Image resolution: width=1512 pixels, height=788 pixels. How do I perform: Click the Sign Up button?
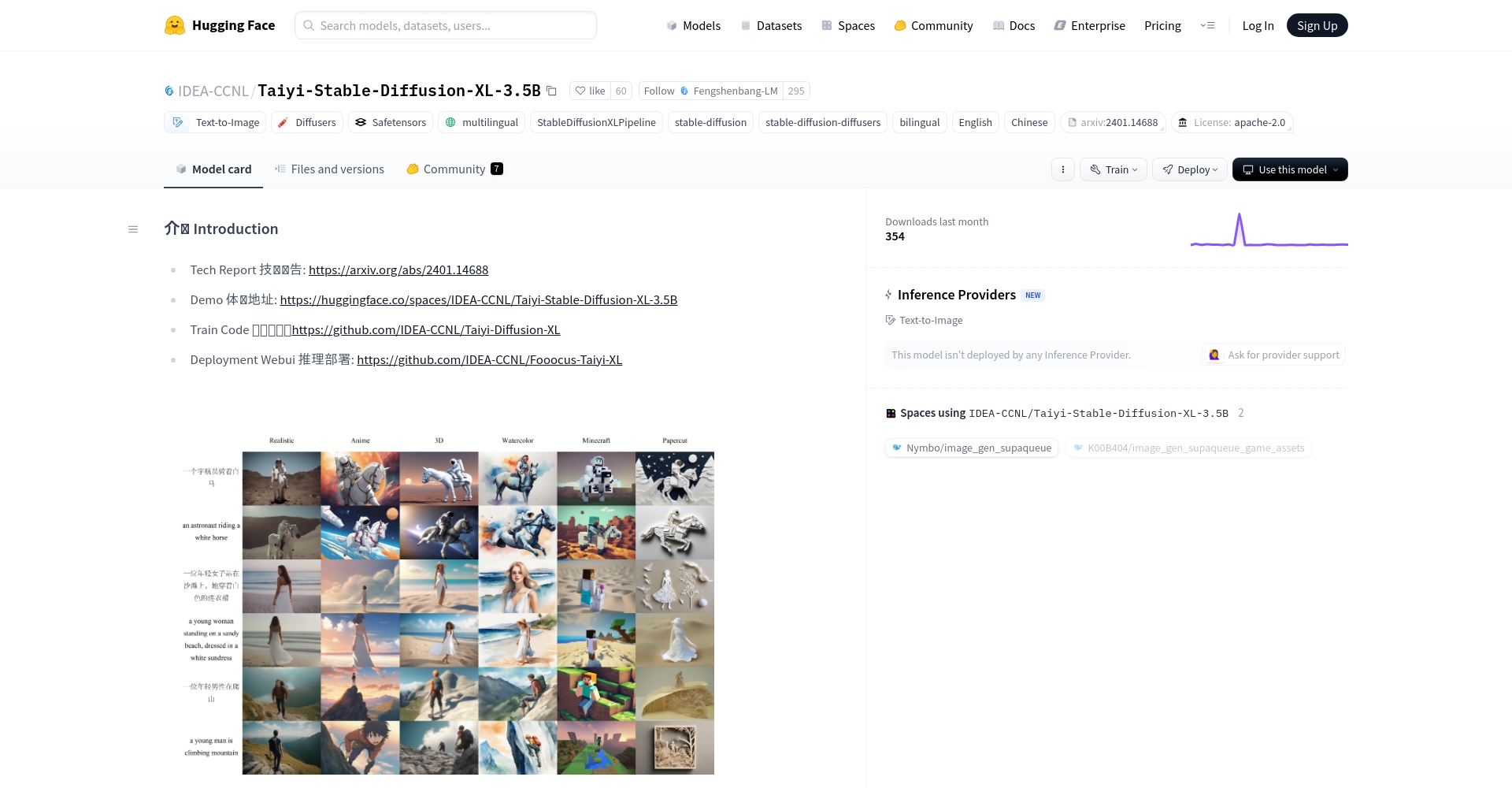coord(1317,25)
